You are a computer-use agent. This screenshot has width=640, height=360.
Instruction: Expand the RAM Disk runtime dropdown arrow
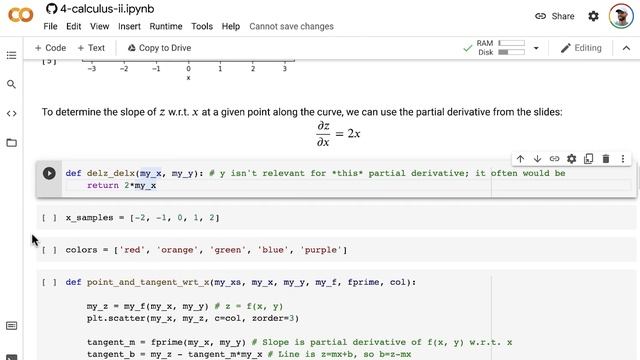536,48
